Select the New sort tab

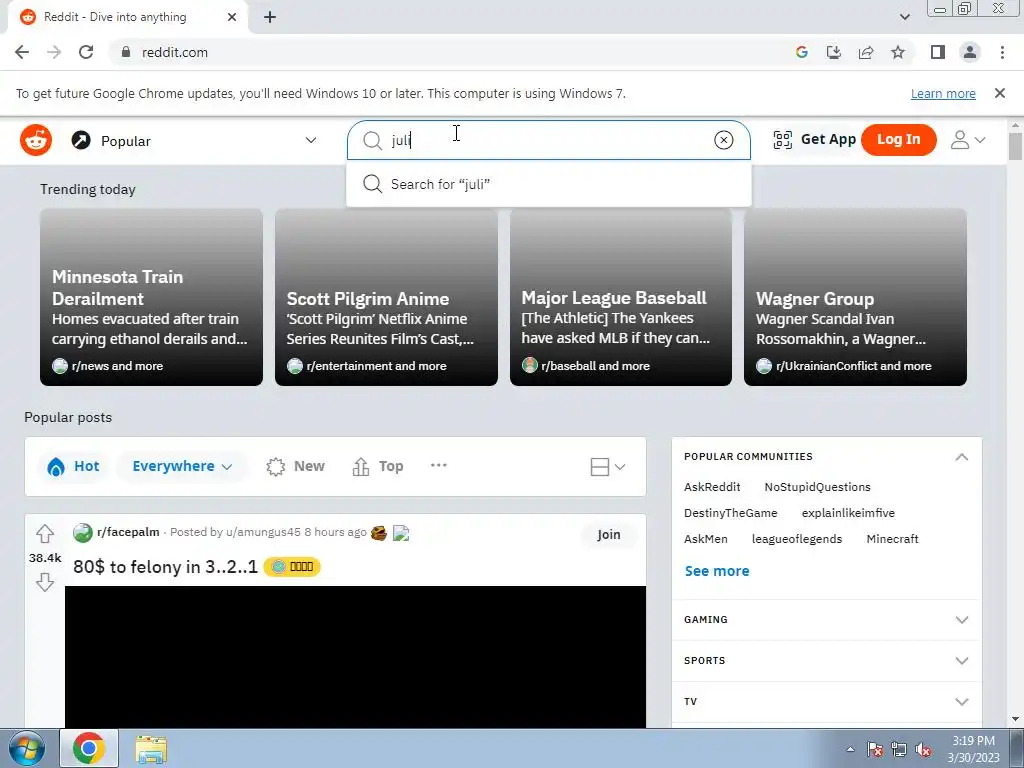(x=295, y=466)
